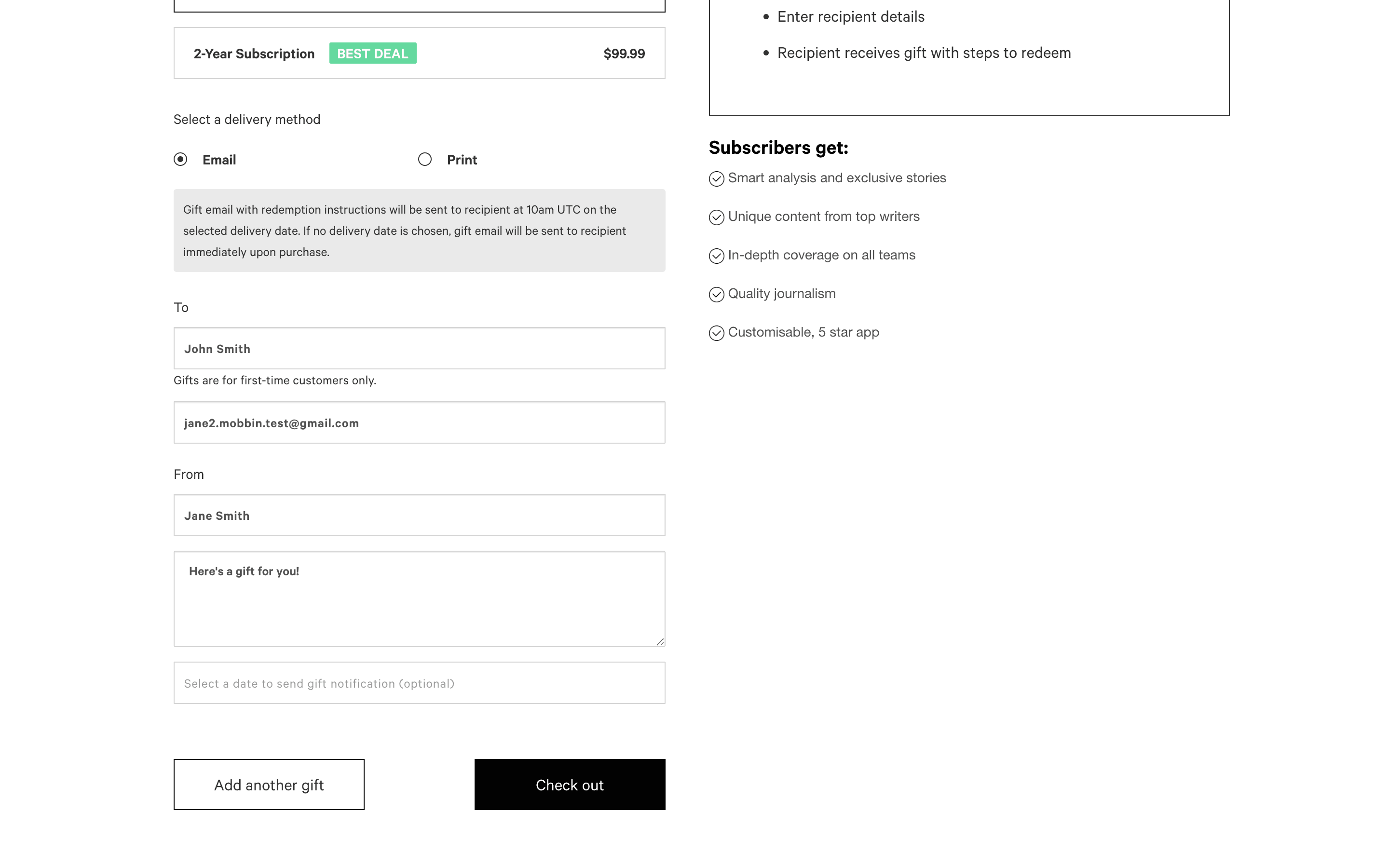Click the Email delivery label text
Screen dimensions: 1389x868
click(218, 160)
